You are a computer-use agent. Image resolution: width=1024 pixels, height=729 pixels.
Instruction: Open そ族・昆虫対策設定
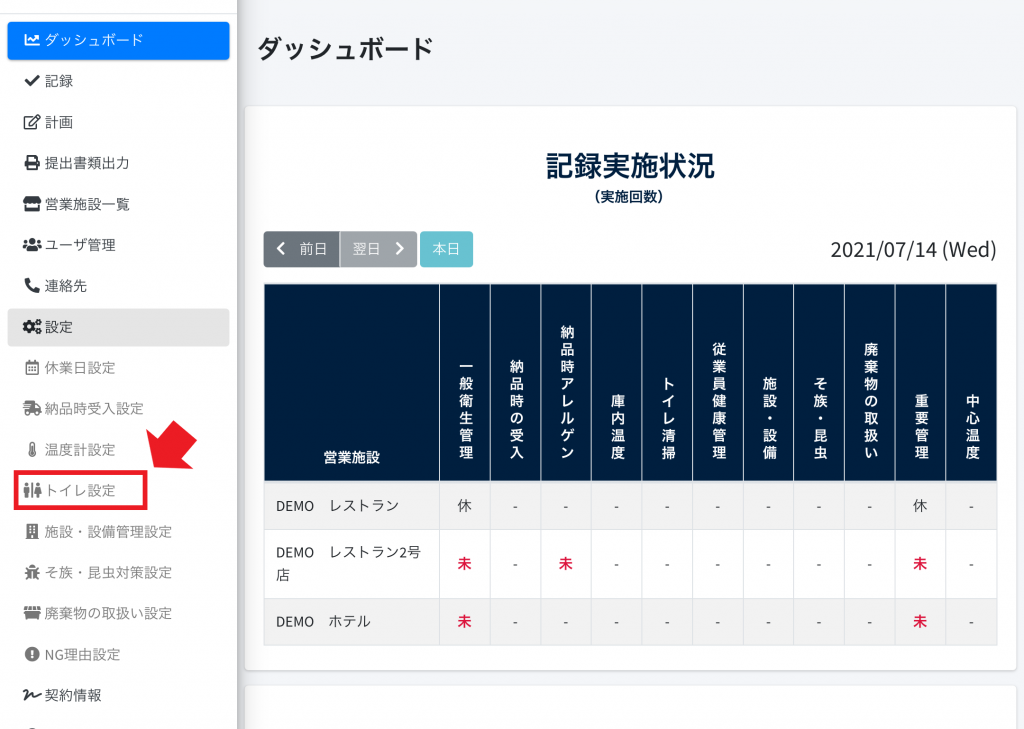(118, 573)
